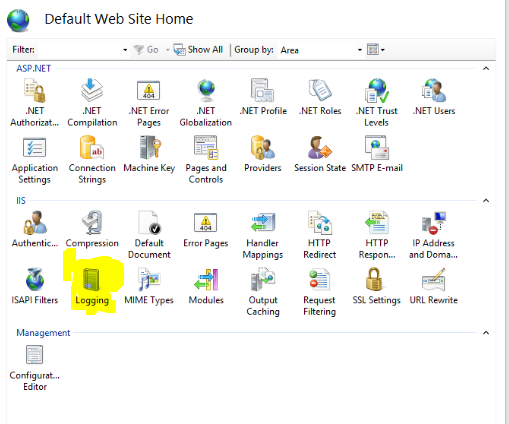509x424 pixels.
Task: Open the Go button dropdown arrow
Action: [x=168, y=50]
